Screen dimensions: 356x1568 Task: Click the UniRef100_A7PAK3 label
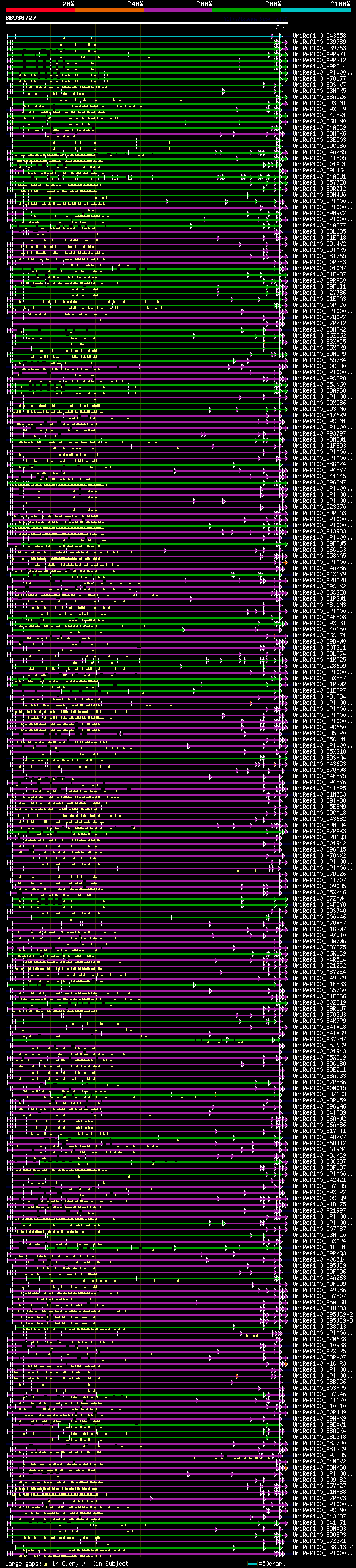click(x=319, y=832)
